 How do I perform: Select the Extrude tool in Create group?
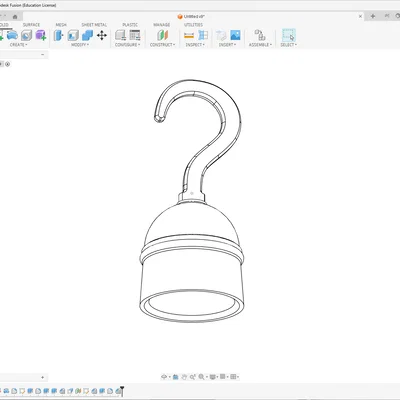pyautogui.click(x=12, y=35)
